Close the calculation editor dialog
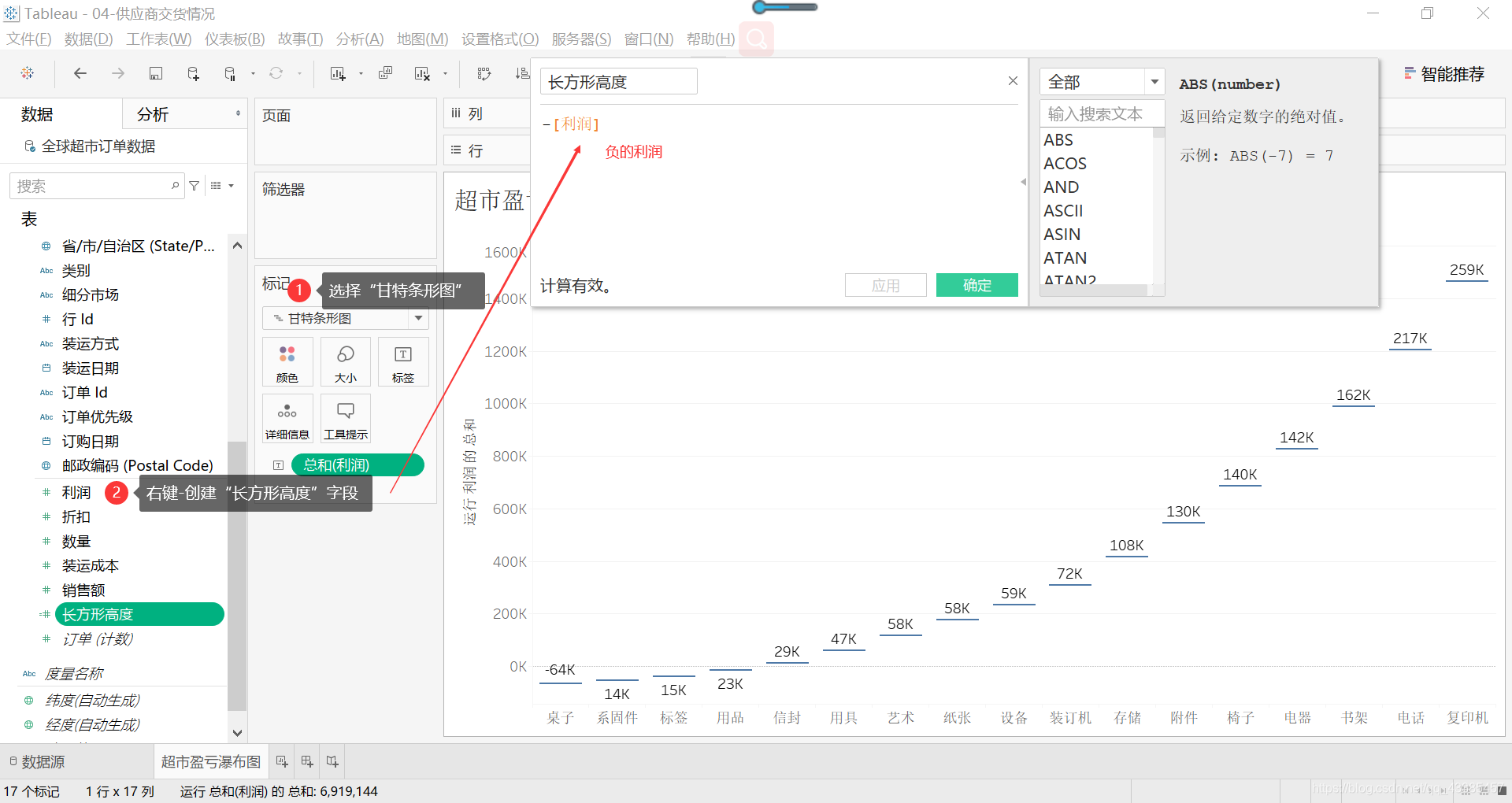 [1013, 81]
